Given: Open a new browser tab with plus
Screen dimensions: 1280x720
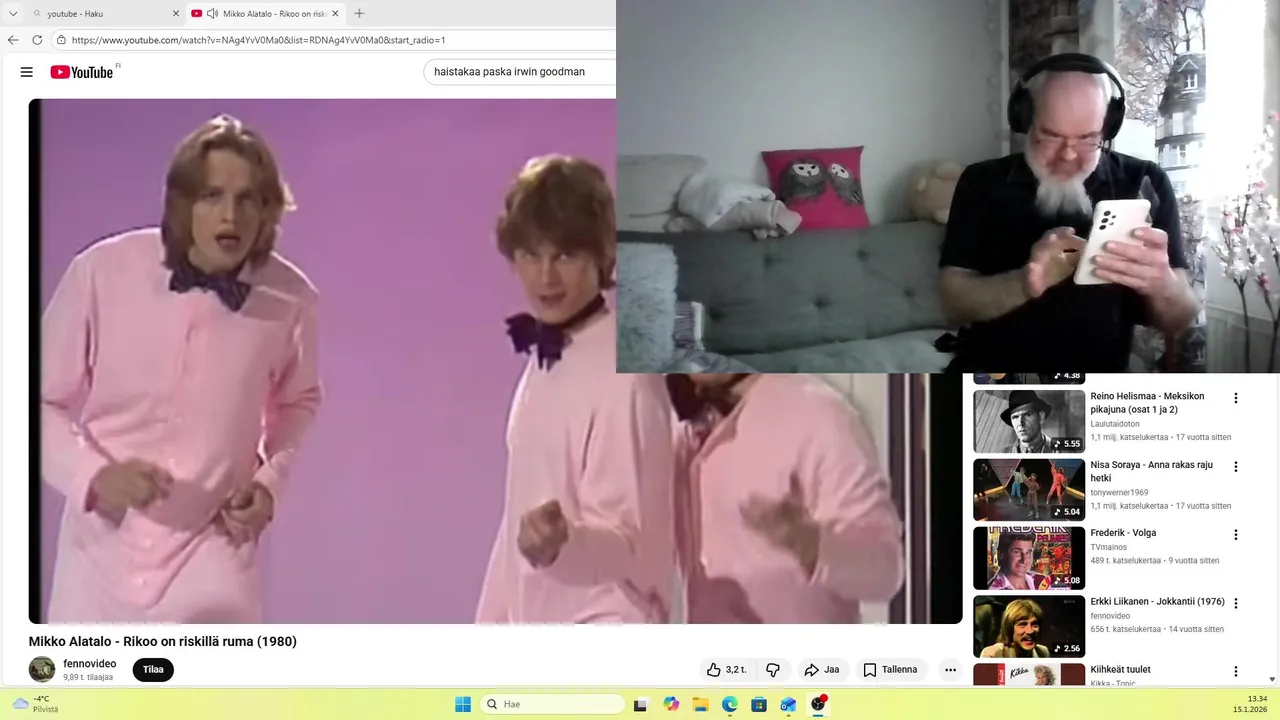Looking at the screenshot, I should [x=359, y=13].
